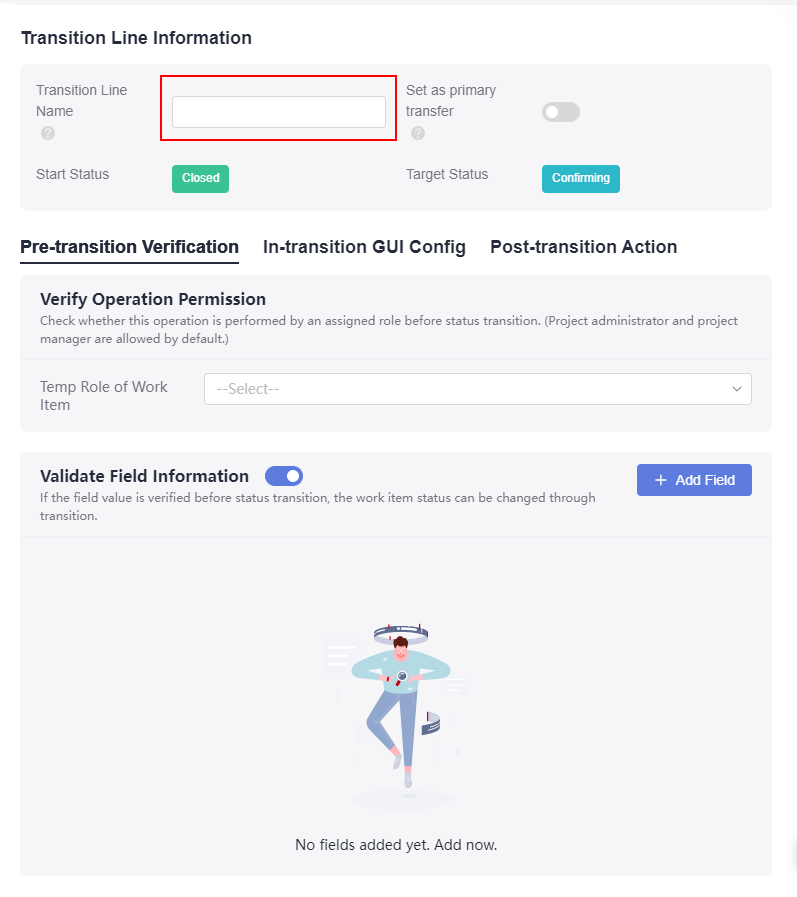
Task: Click the Add Field button label
Action: [x=705, y=480]
